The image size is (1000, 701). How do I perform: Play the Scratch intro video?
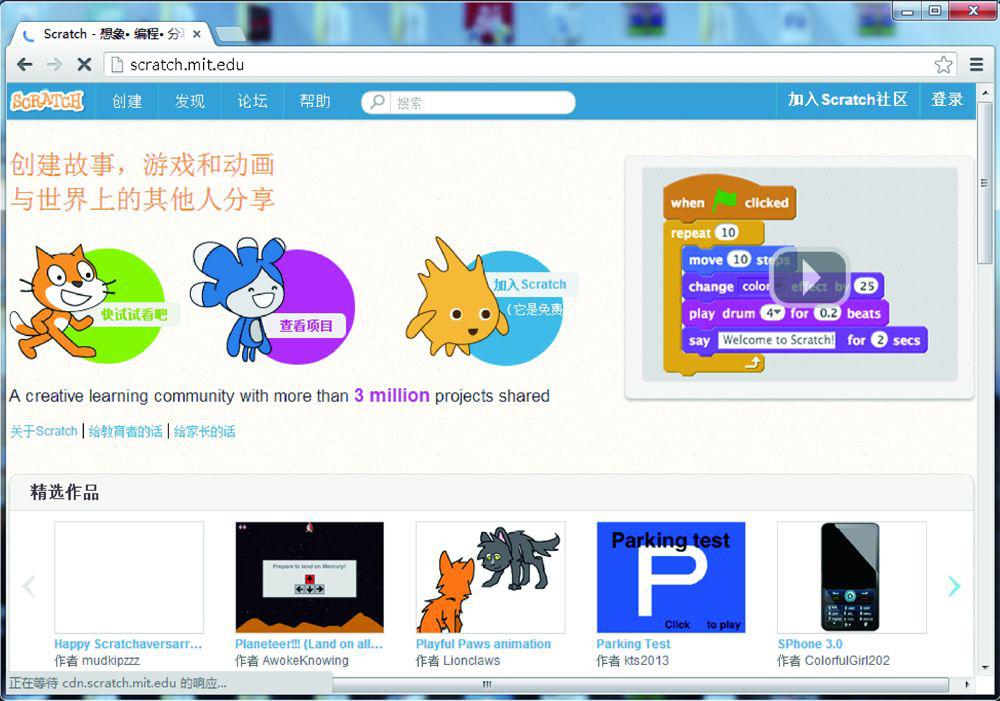(x=809, y=277)
